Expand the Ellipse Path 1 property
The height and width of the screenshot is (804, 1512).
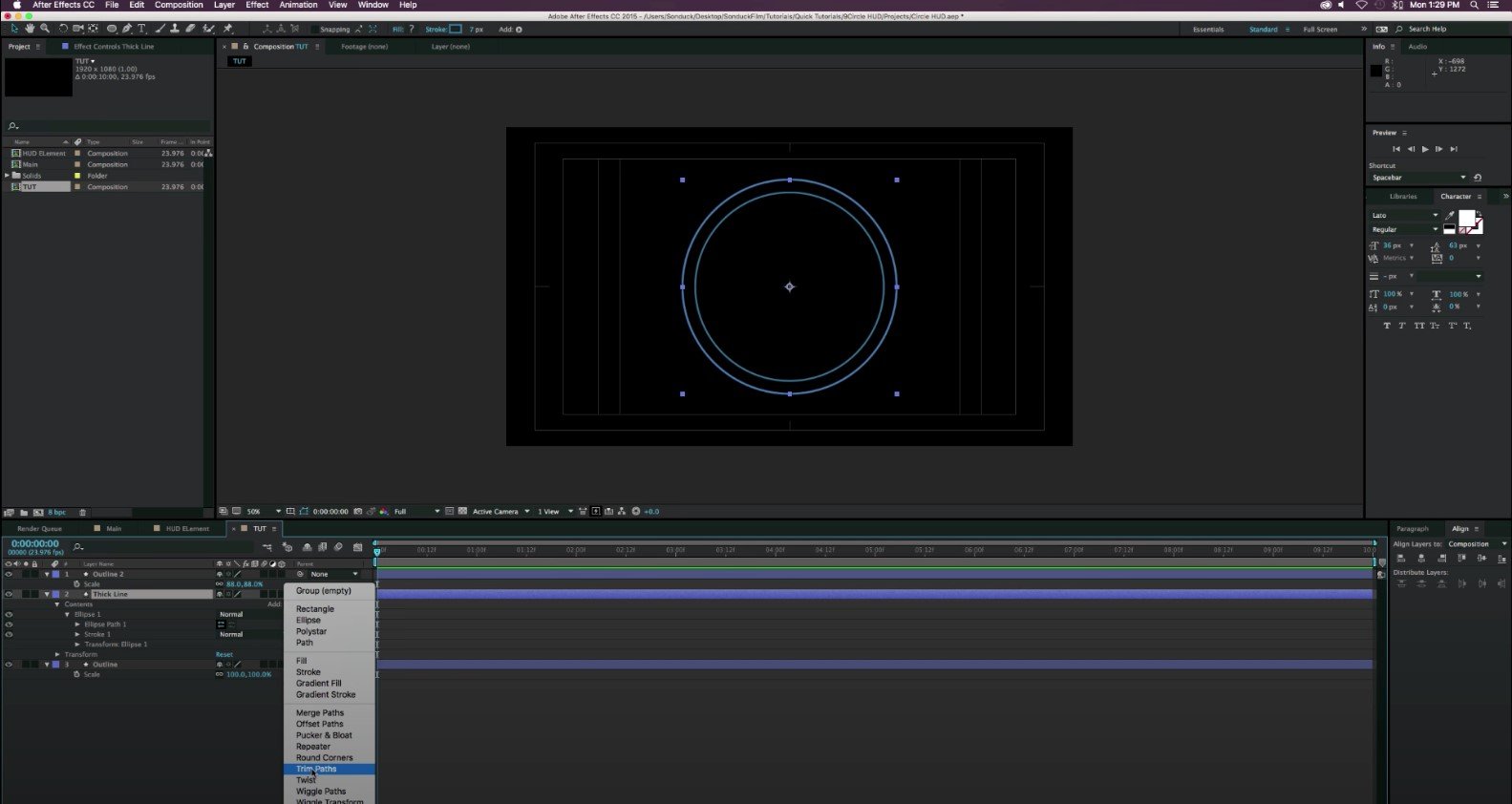[78, 624]
